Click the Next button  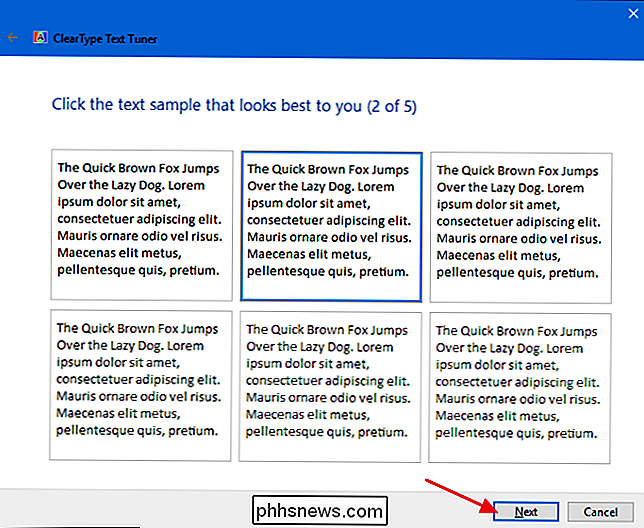[526, 512]
